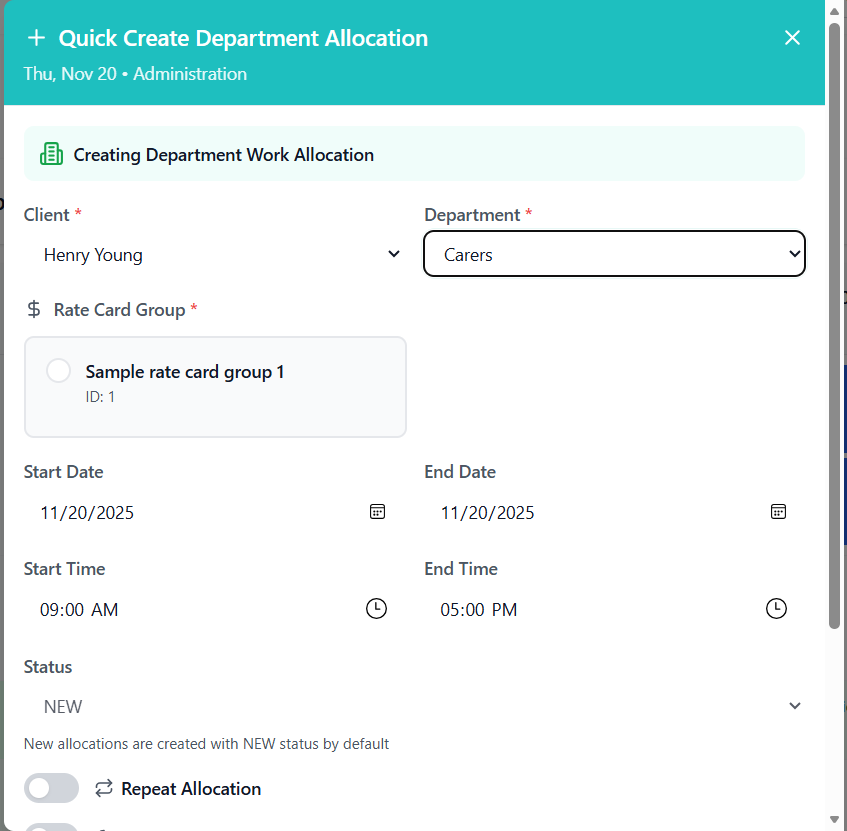
Task: Select the Sample rate card group 1 radio
Action: pyautogui.click(x=58, y=371)
